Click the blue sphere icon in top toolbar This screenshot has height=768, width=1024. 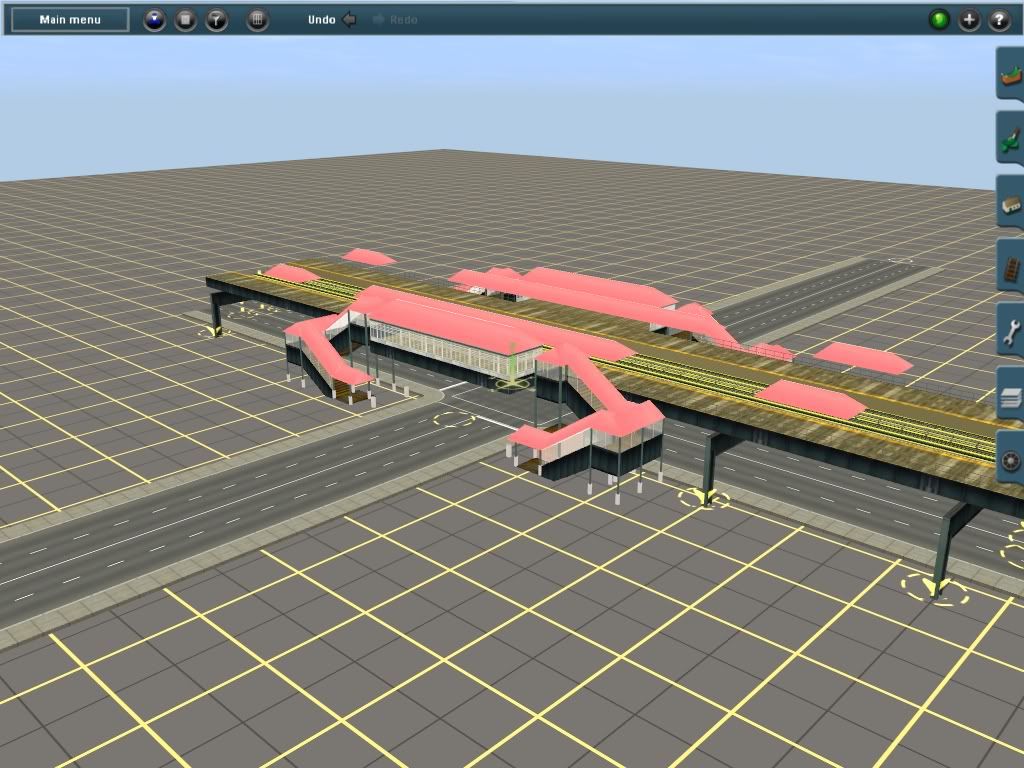pyautogui.click(x=155, y=20)
